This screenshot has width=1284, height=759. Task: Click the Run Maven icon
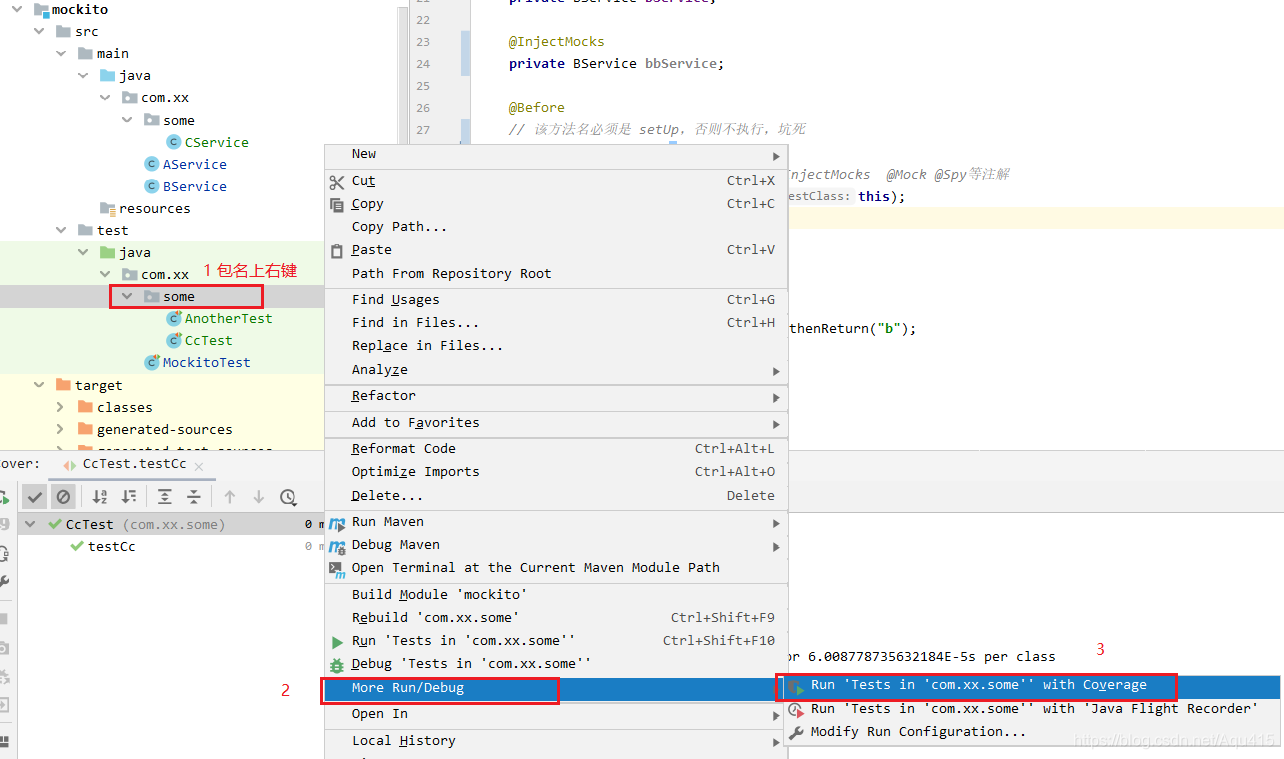[336, 523]
